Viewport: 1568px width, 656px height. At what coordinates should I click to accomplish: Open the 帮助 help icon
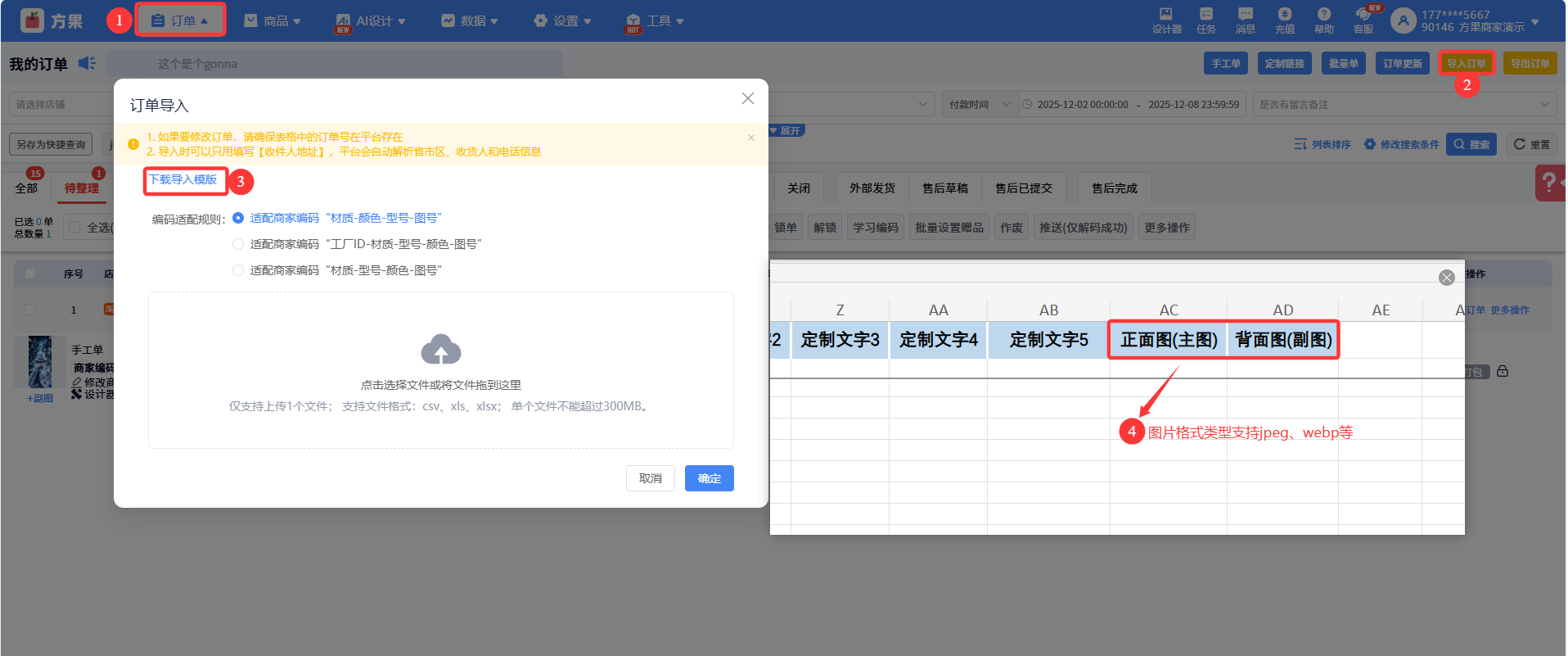(x=1323, y=20)
